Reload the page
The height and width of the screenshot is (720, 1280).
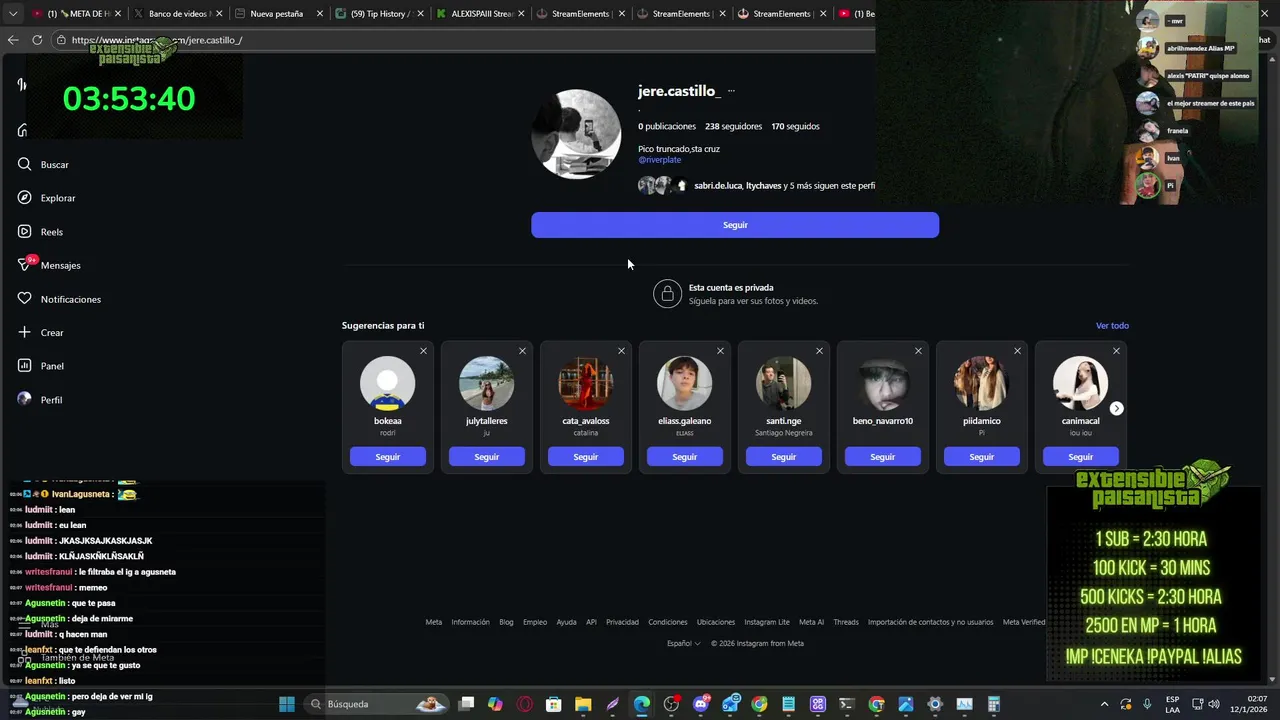pyautogui.click(x=37, y=40)
